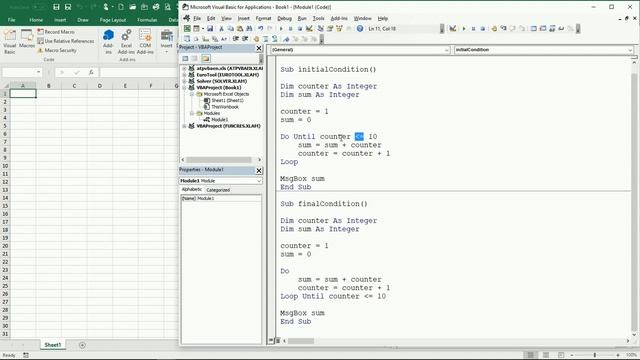Image resolution: width=640 pixels, height=360 pixels.
Task: Click Break pause icon in standard toolbar
Action: click(x=290, y=29)
